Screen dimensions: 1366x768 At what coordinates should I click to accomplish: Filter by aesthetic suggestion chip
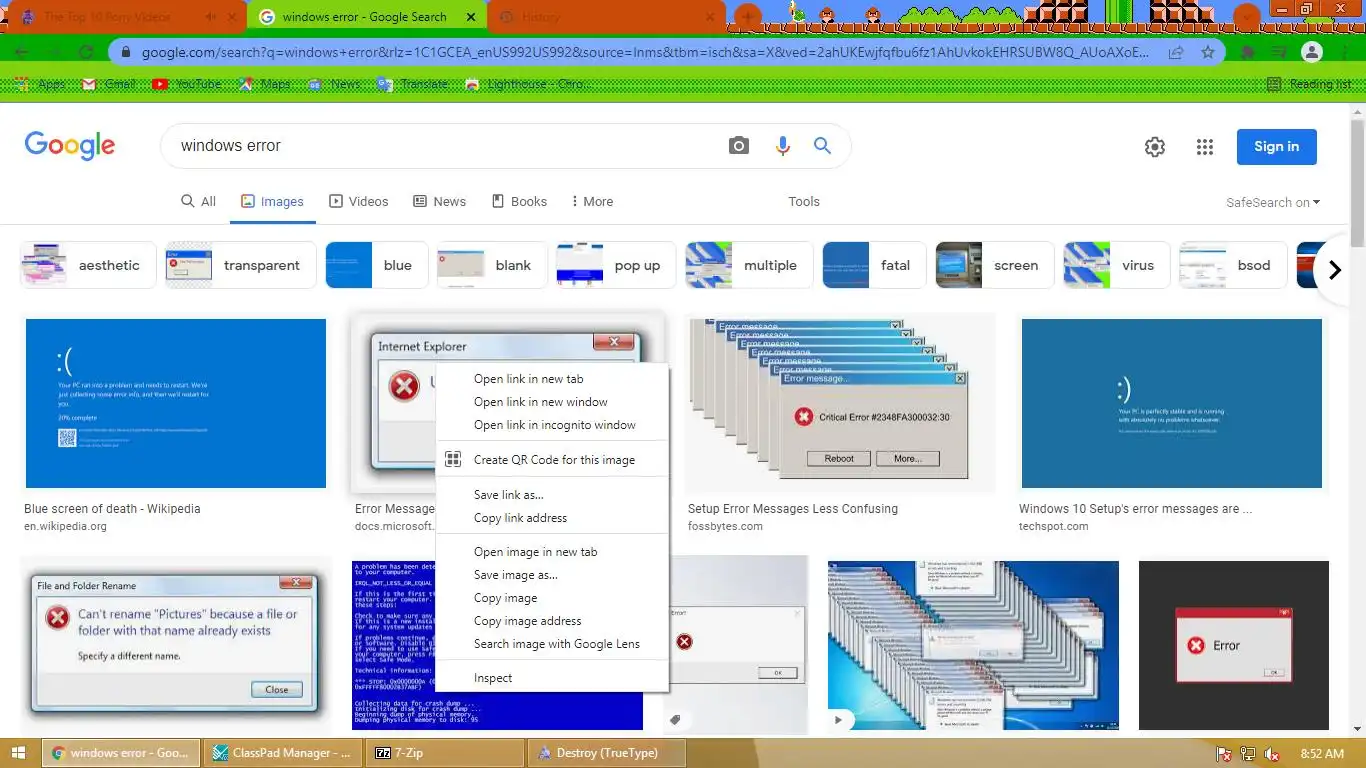coord(88,265)
